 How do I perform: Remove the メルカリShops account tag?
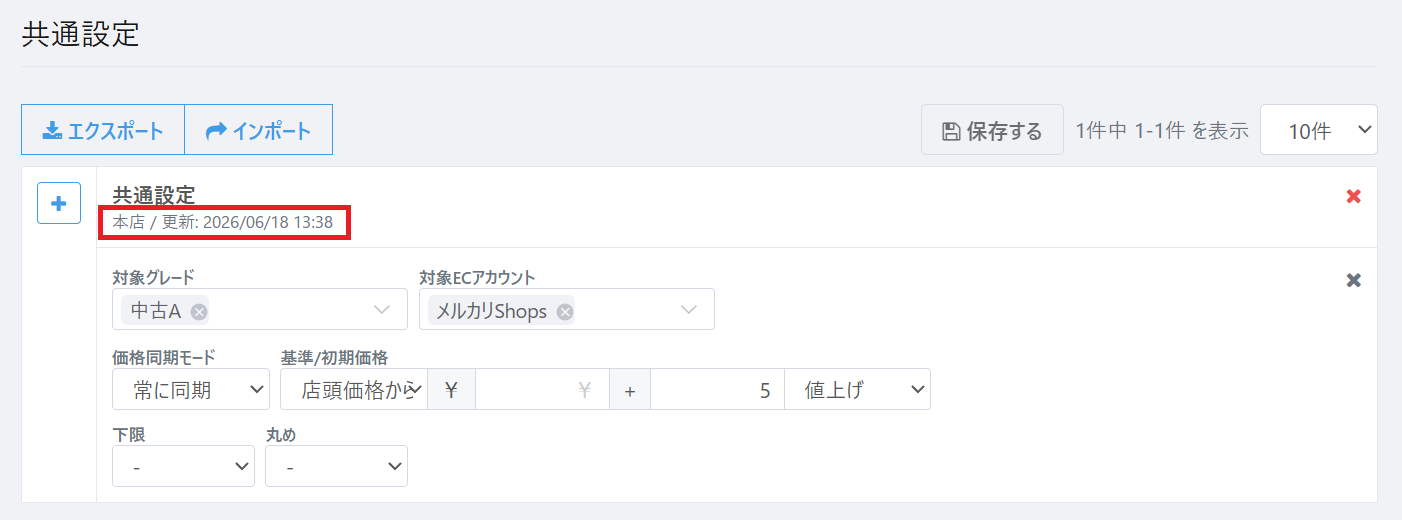point(565,311)
